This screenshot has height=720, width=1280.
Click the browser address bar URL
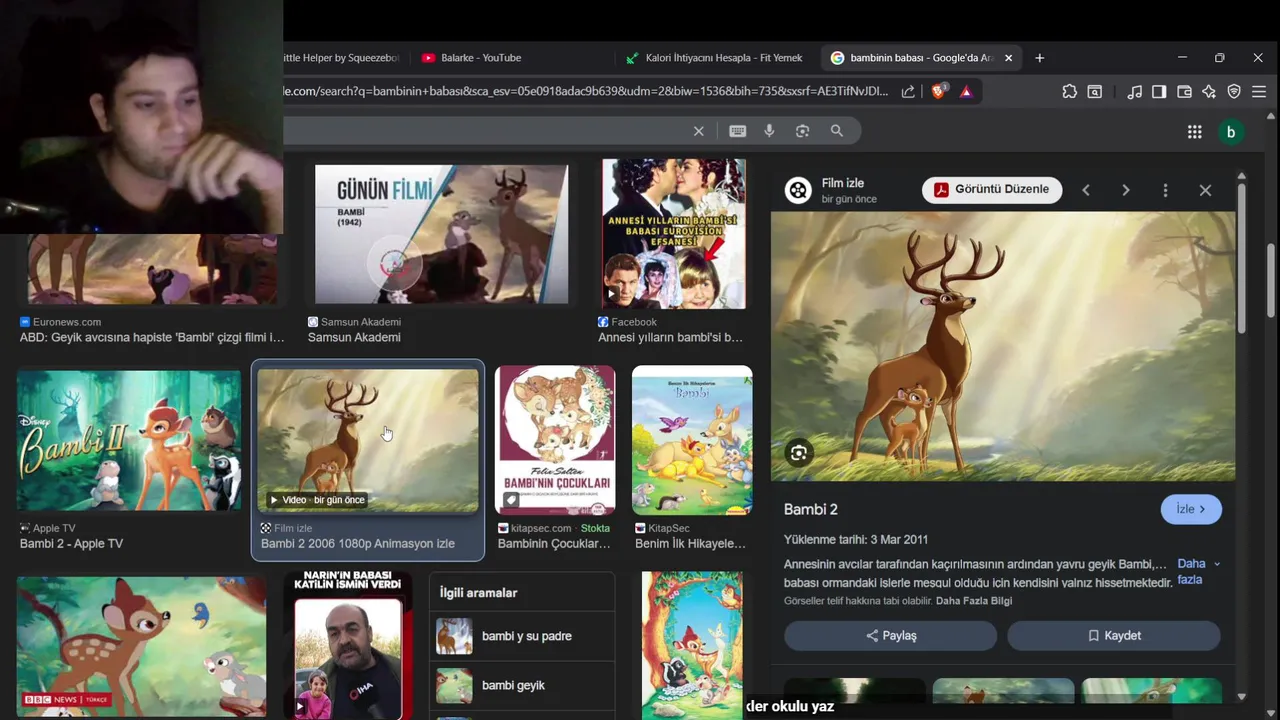[587, 91]
